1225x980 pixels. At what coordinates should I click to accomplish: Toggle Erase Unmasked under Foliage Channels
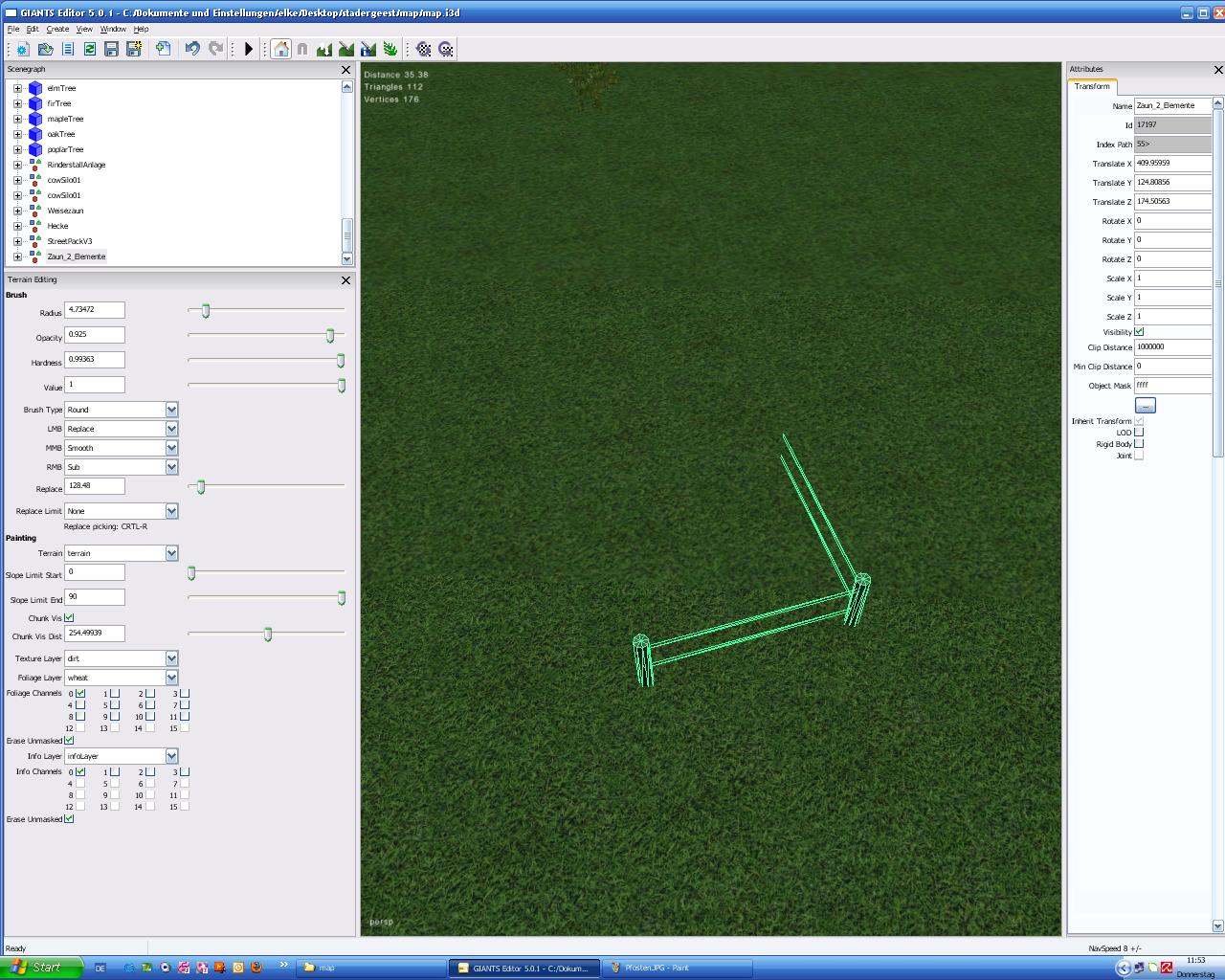pyautogui.click(x=69, y=741)
